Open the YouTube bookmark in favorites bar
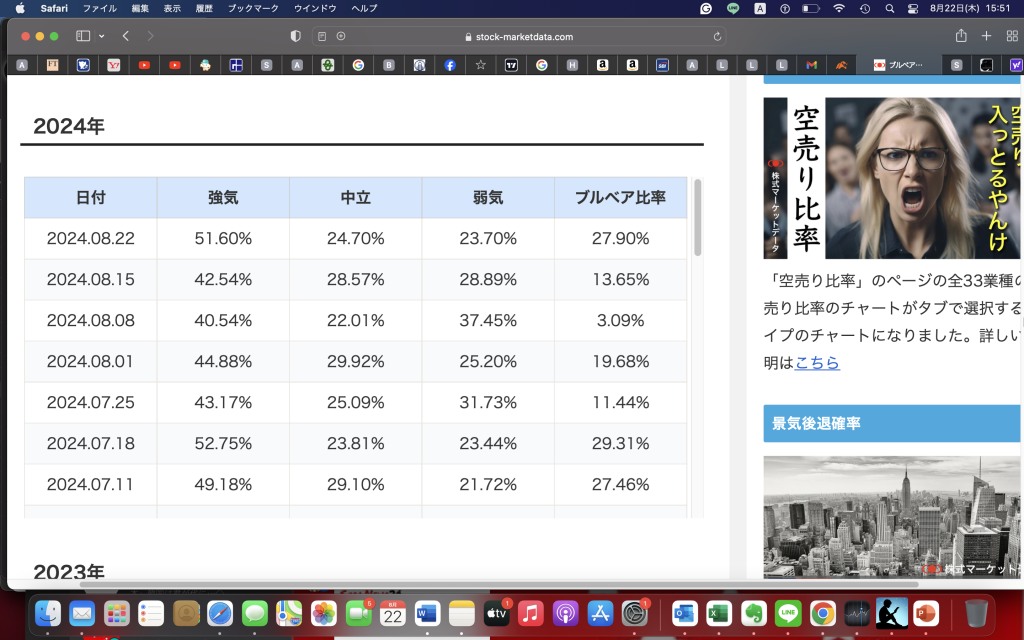Viewport: 1024px width, 640px height. pyautogui.click(x=145, y=64)
